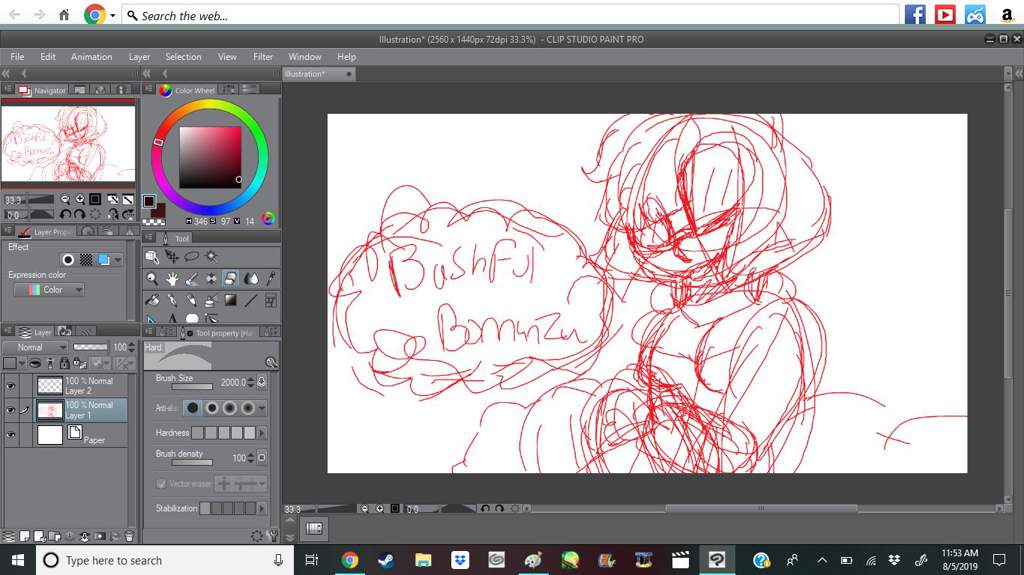Click layer color effect blue icon

click(104, 259)
